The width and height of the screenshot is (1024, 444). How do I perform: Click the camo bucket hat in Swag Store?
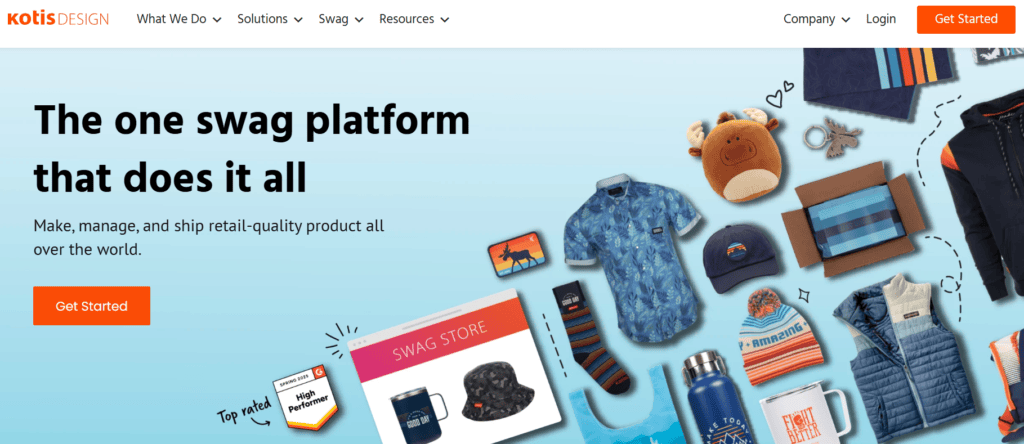point(498,392)
